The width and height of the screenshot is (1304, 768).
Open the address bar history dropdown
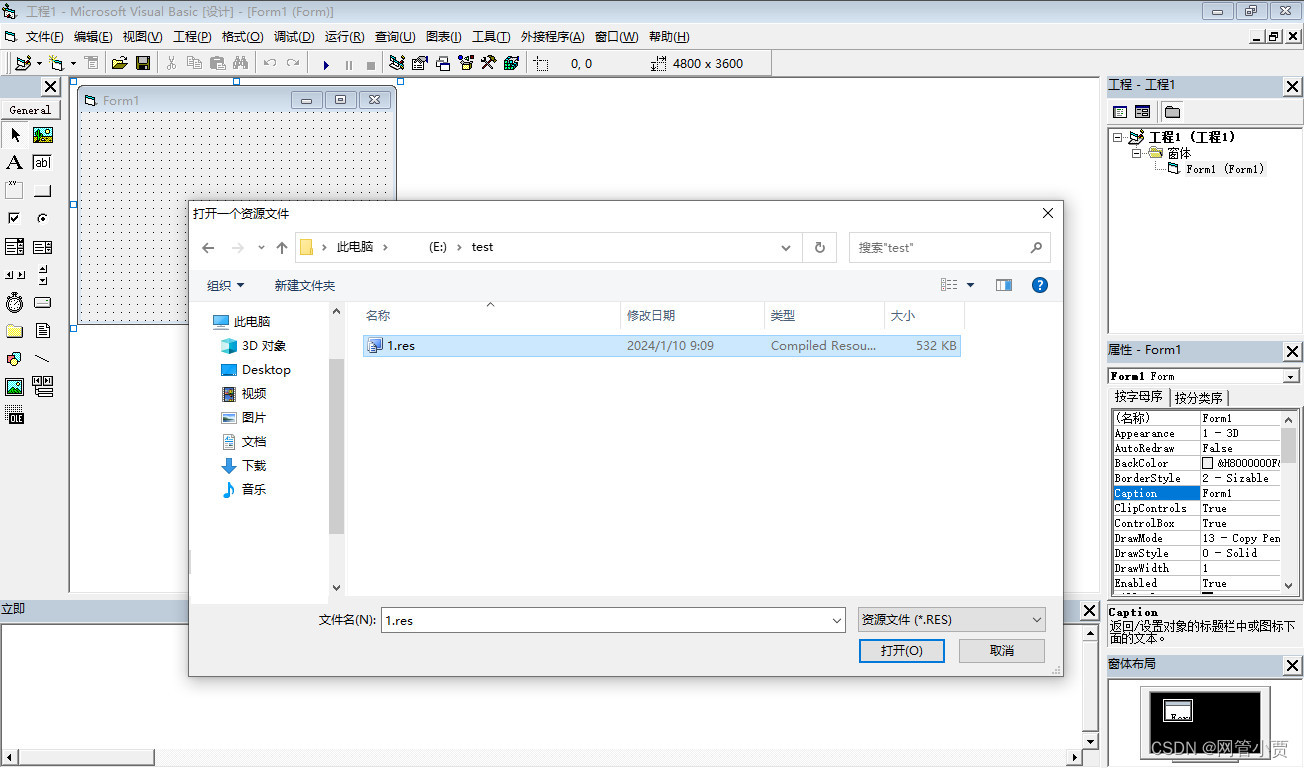(786, 248)
